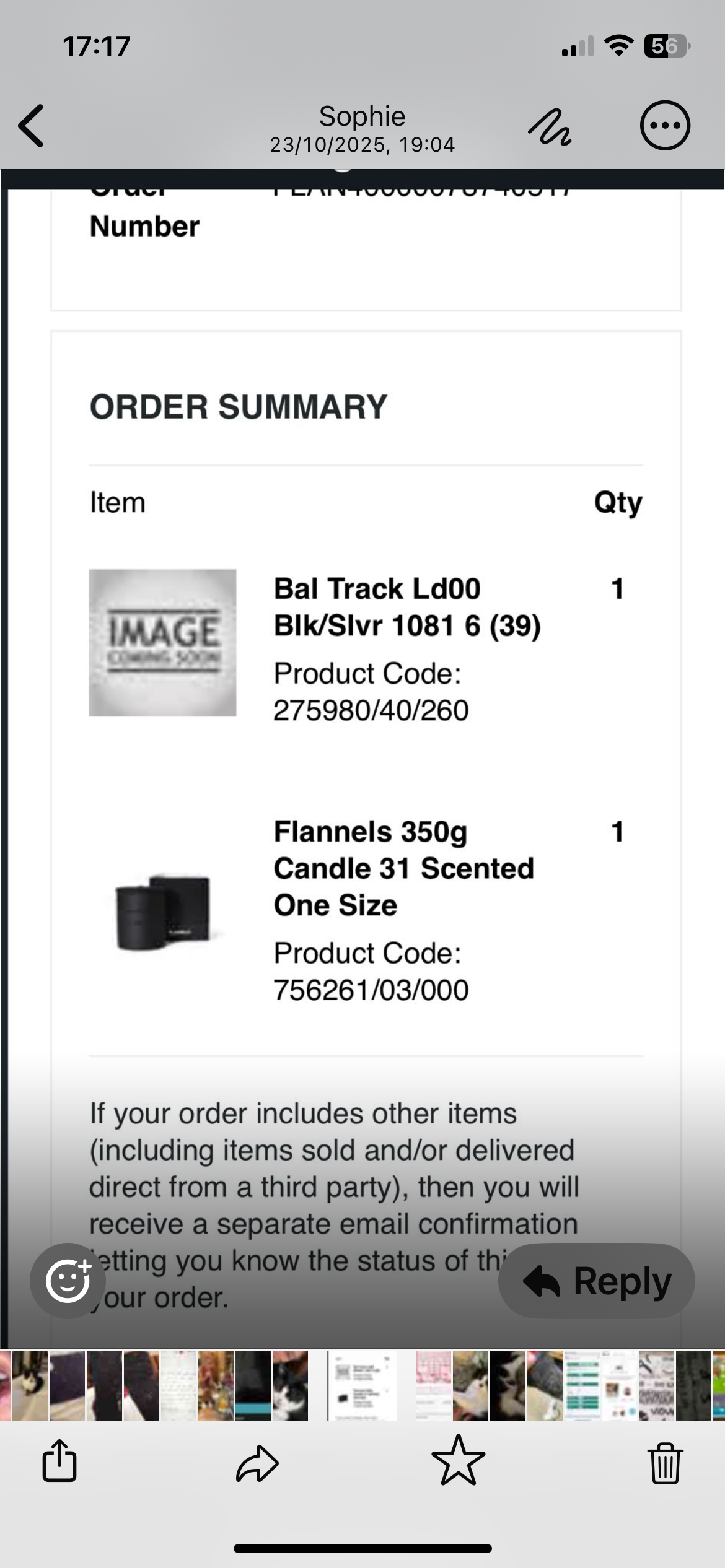Open the more options ellipsis menu
The image size is (725, 1568).
(x=664, y=126)
